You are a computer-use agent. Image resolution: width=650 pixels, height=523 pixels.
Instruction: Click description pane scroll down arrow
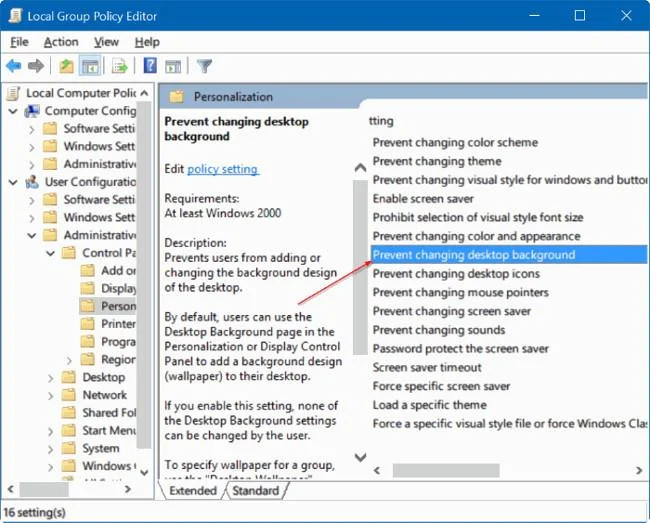pos(361,458)
